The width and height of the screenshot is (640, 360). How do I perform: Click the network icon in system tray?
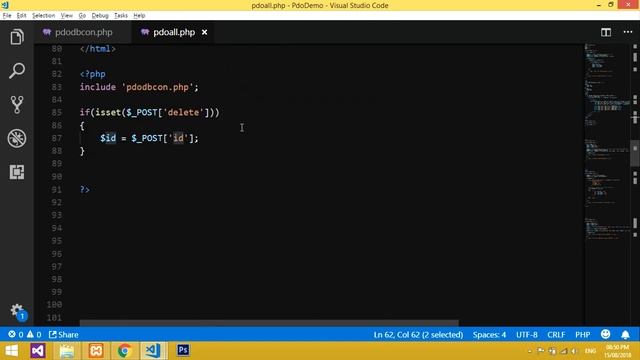[564, 351]
